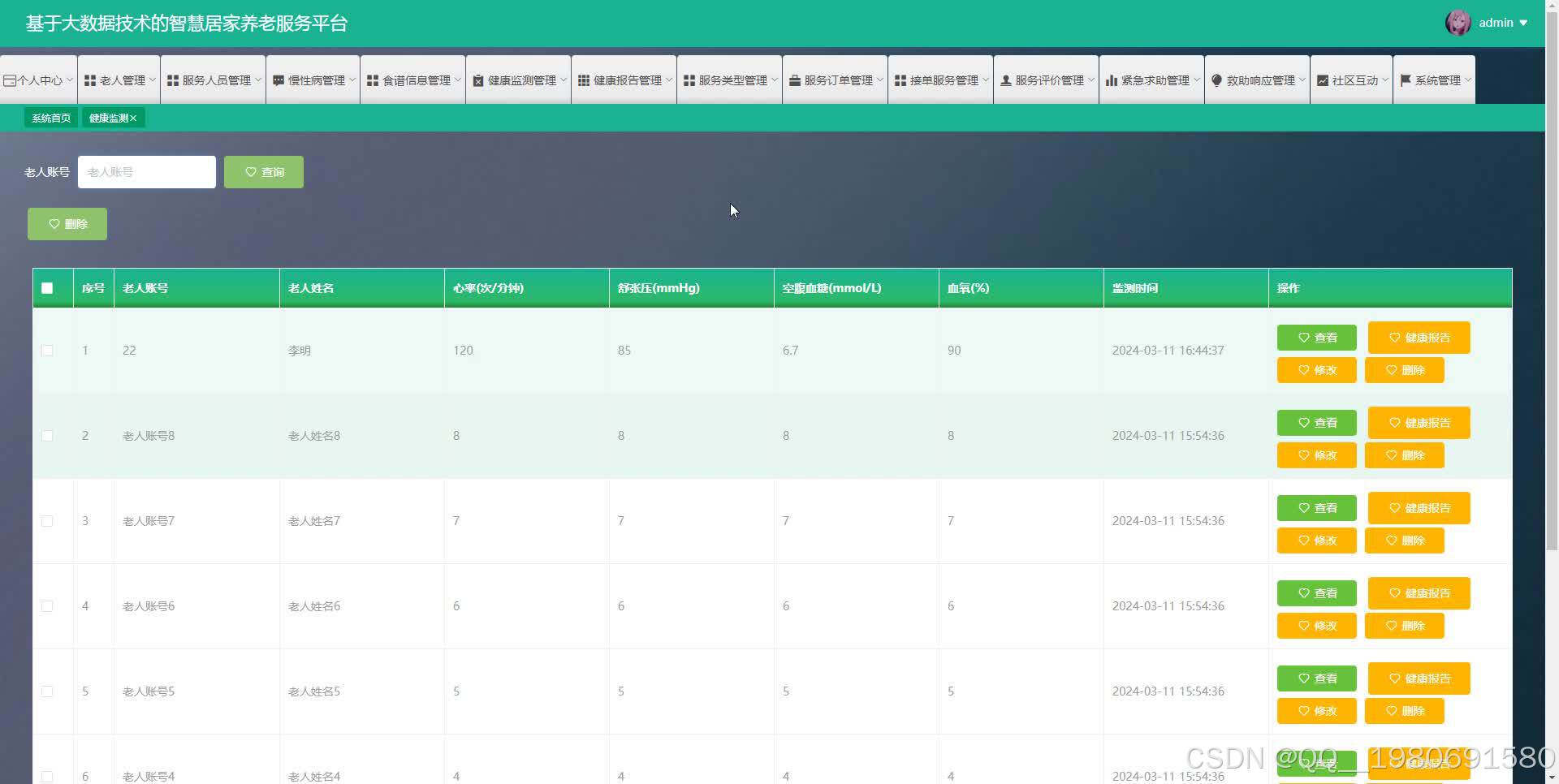Click the chart icon beside 社区互动
The image size is (1559, 784).
pos(1323,80)
